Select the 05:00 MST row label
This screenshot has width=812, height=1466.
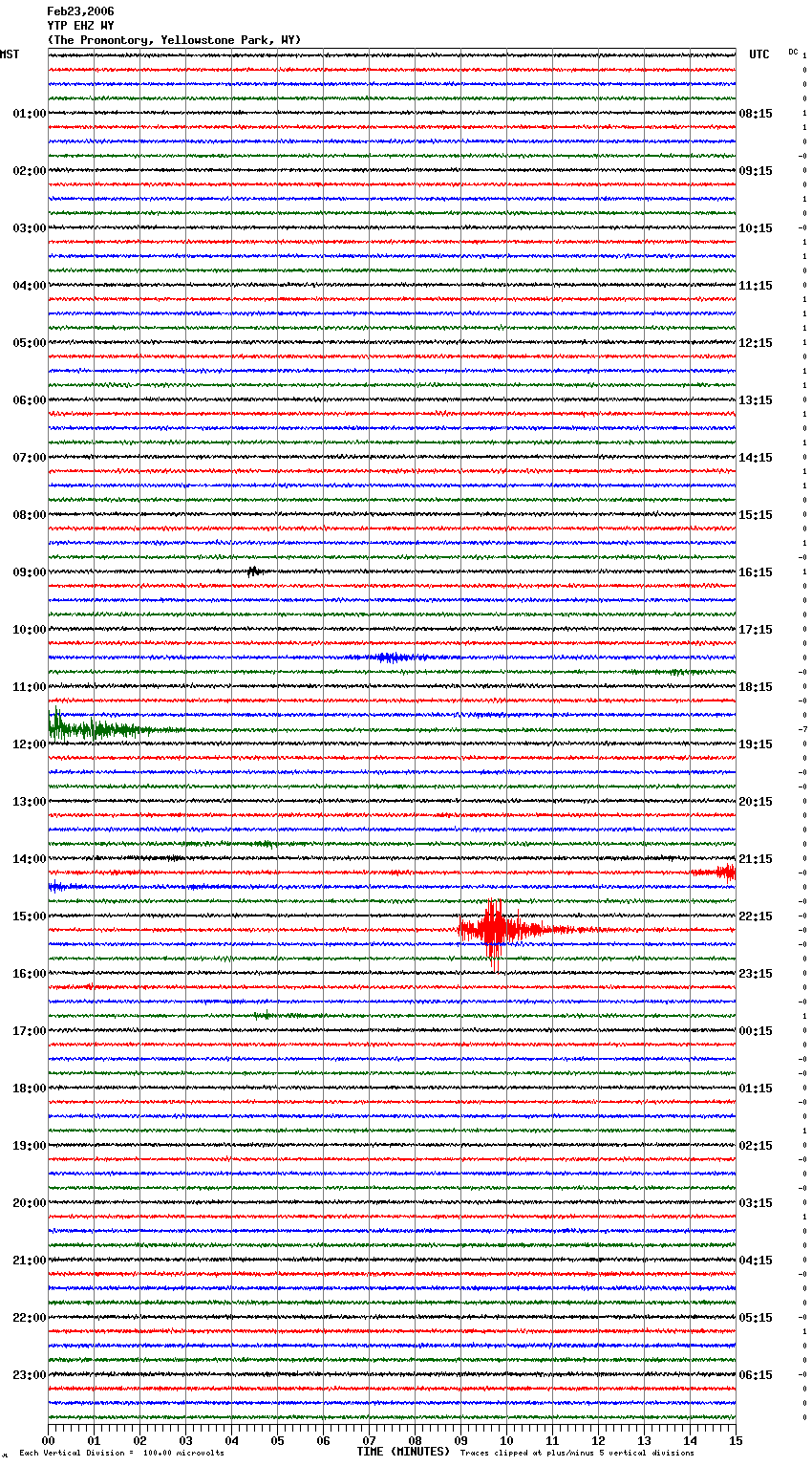[29, 343]
